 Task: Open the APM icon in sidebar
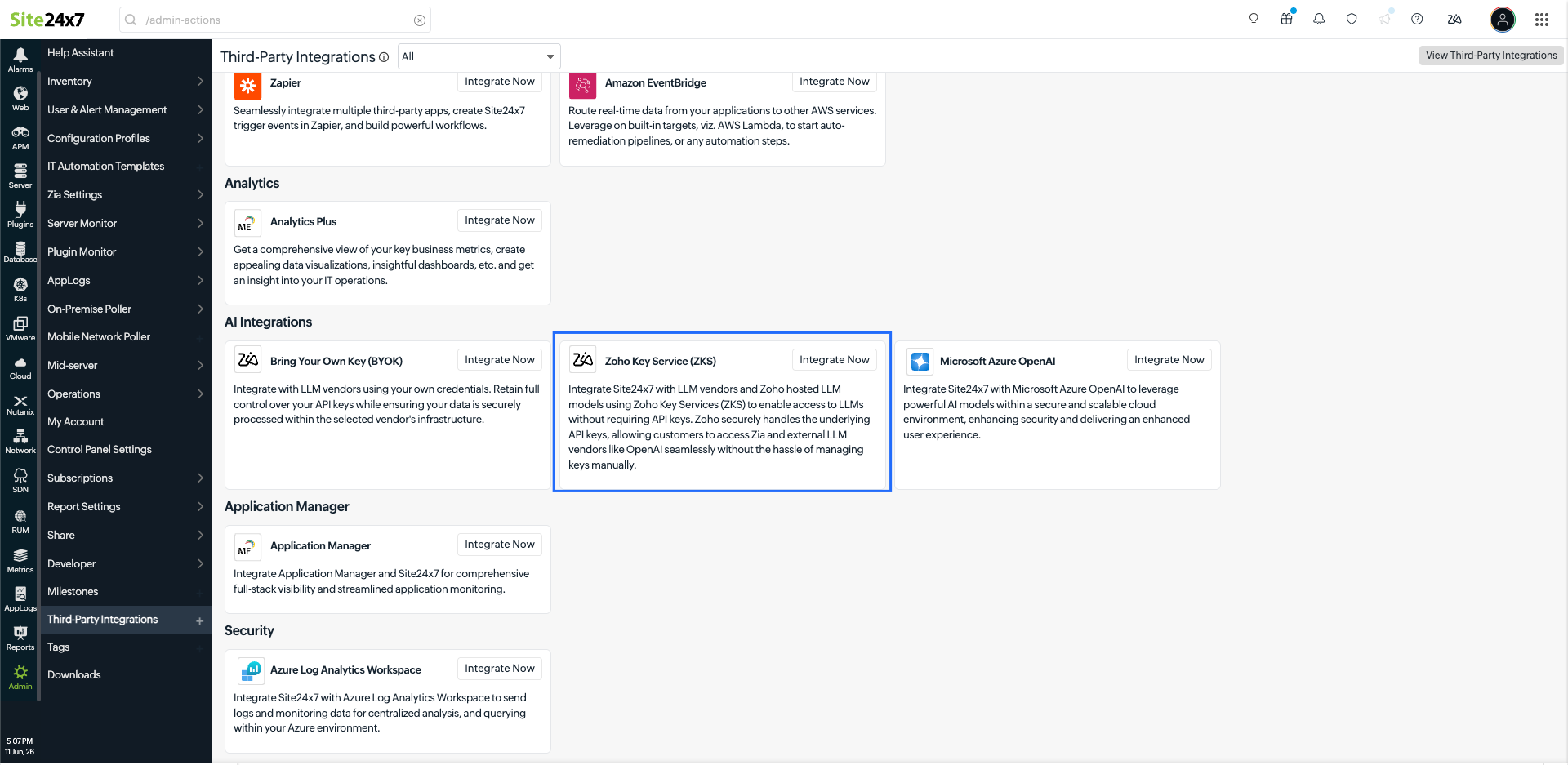coord(20,137)
